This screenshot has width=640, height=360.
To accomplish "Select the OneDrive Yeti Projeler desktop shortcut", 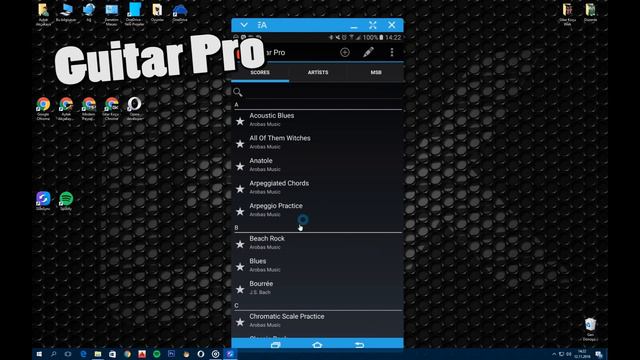I will 134,14.
